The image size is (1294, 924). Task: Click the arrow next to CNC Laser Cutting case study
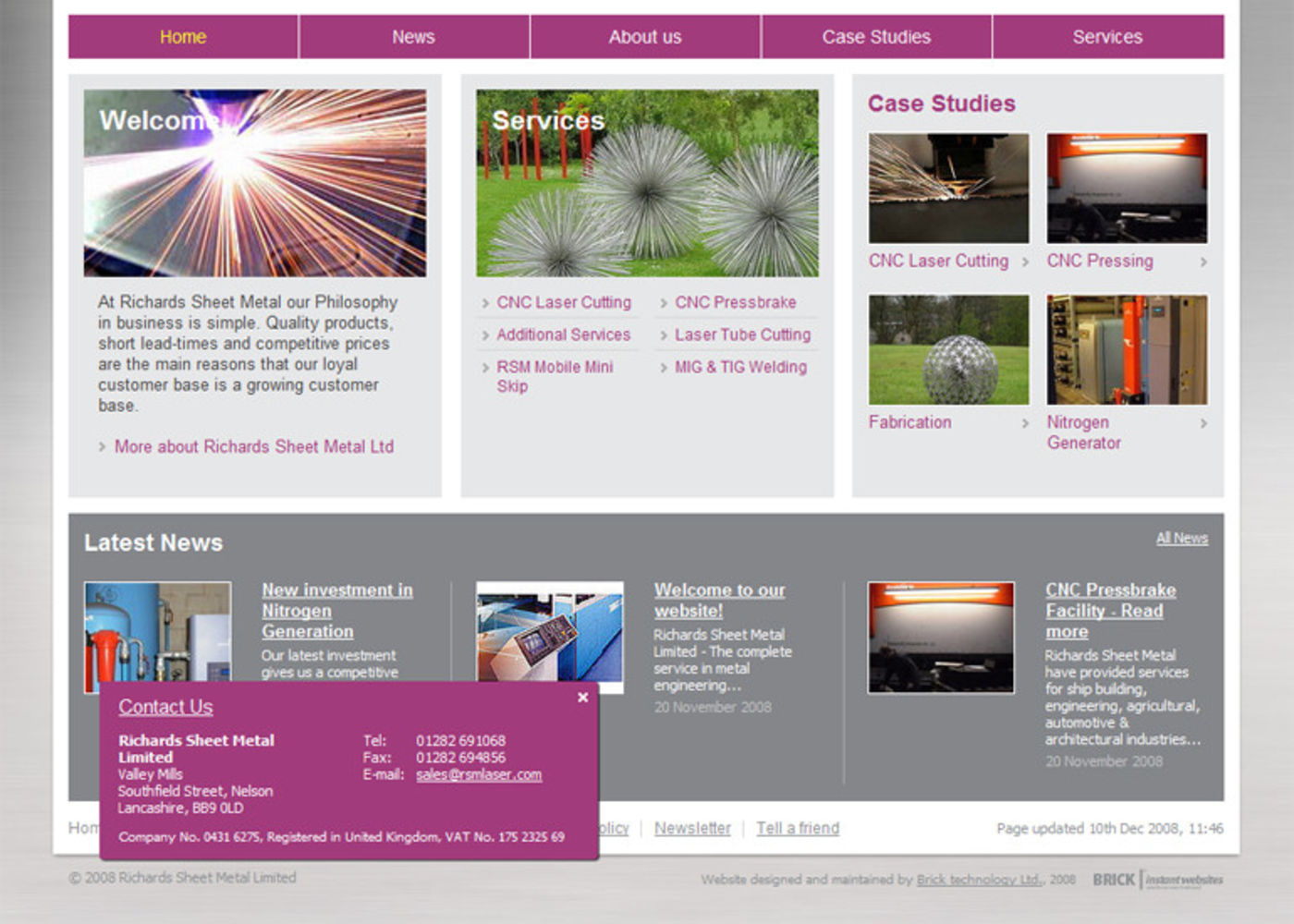[1026, 261]
